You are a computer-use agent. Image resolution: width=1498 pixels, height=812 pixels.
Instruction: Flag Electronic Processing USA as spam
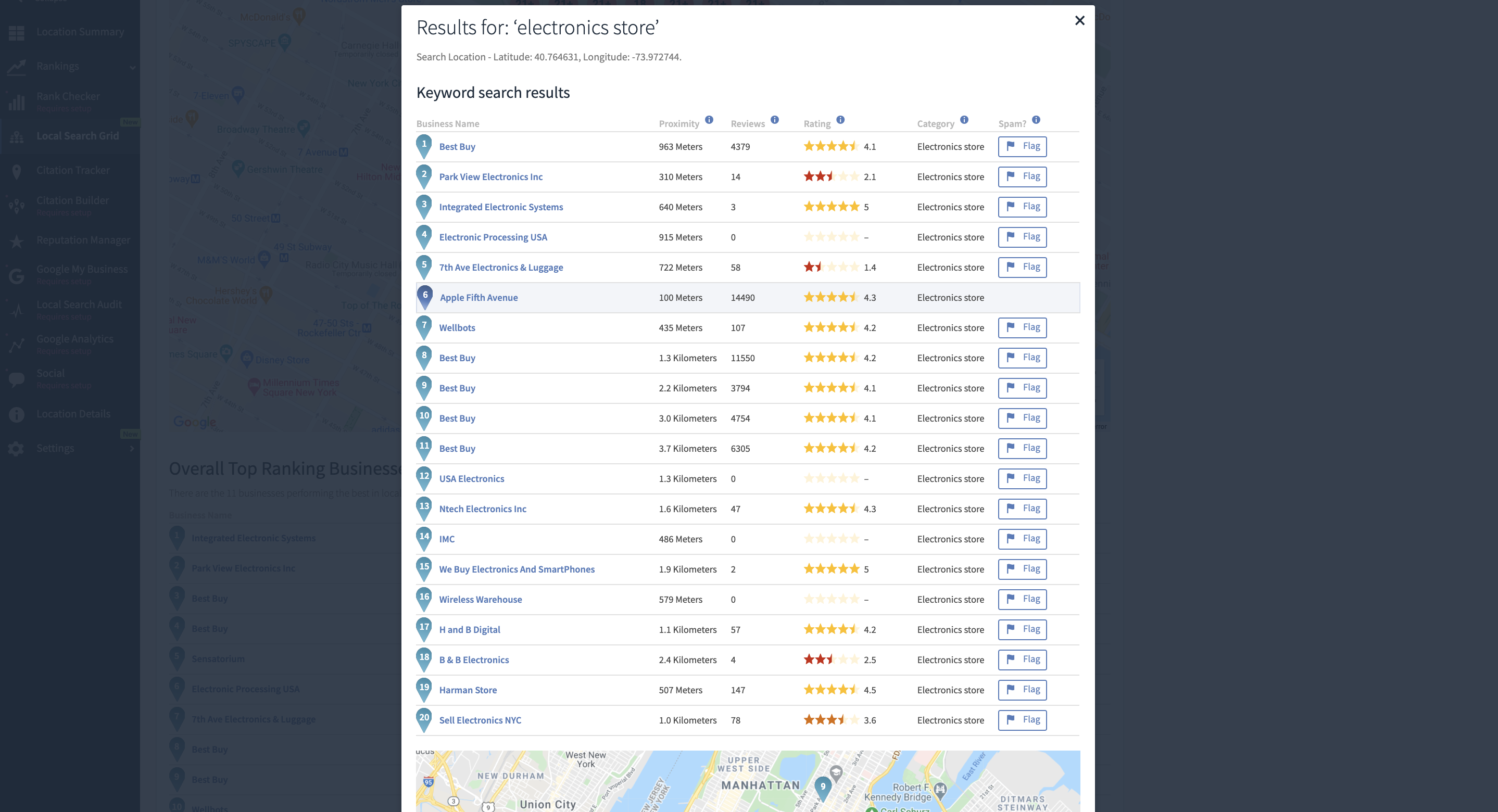tap(1022, 236)
